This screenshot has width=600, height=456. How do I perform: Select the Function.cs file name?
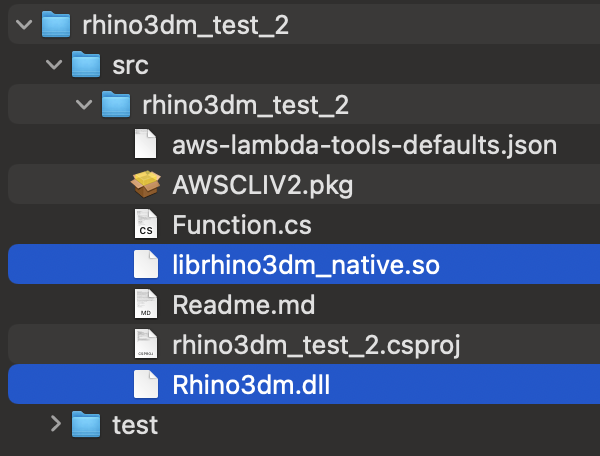click(232, 225)
